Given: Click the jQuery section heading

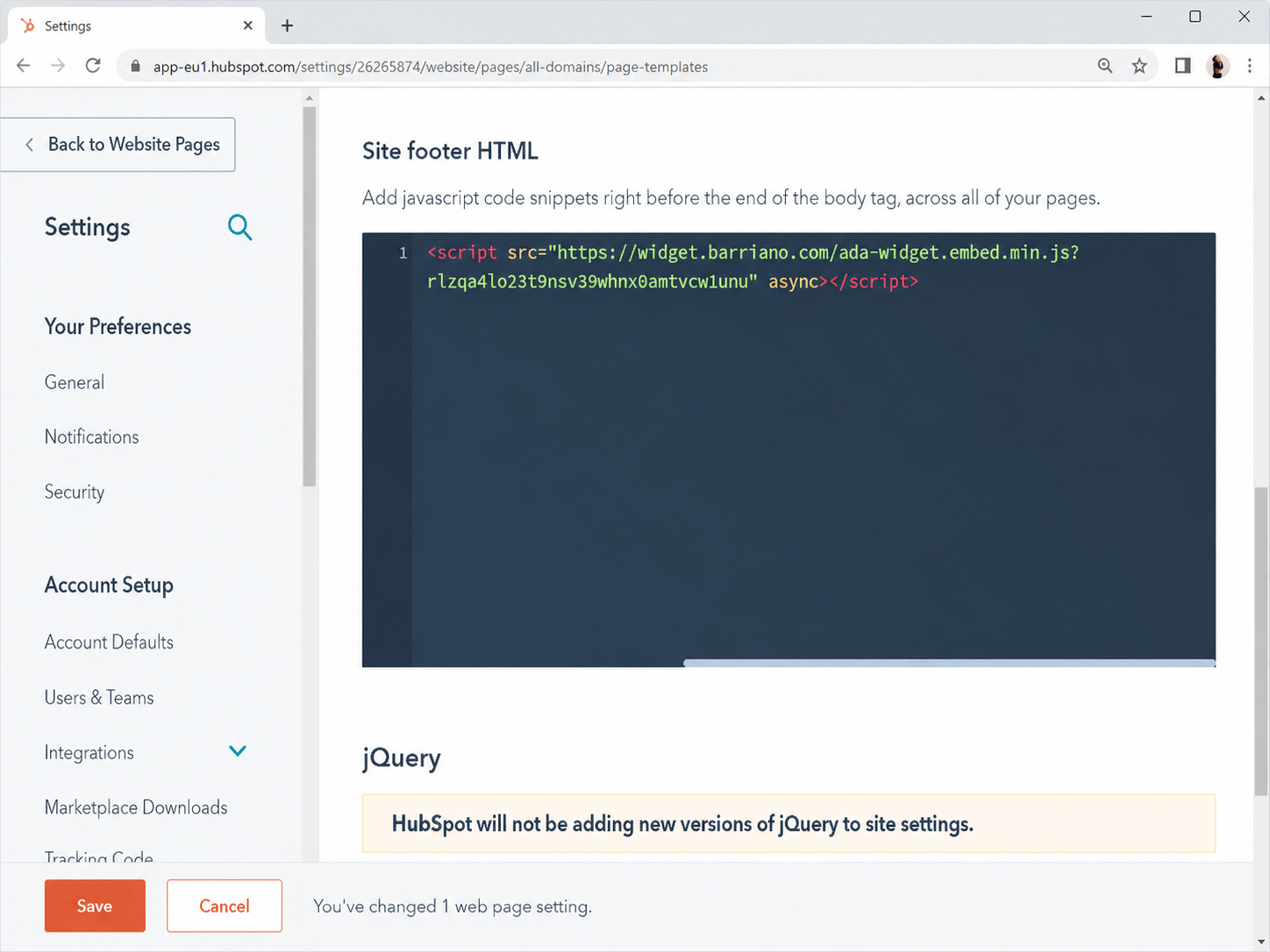Looking at the screenshot, I should pyautogui.click(x=402, y=757).
